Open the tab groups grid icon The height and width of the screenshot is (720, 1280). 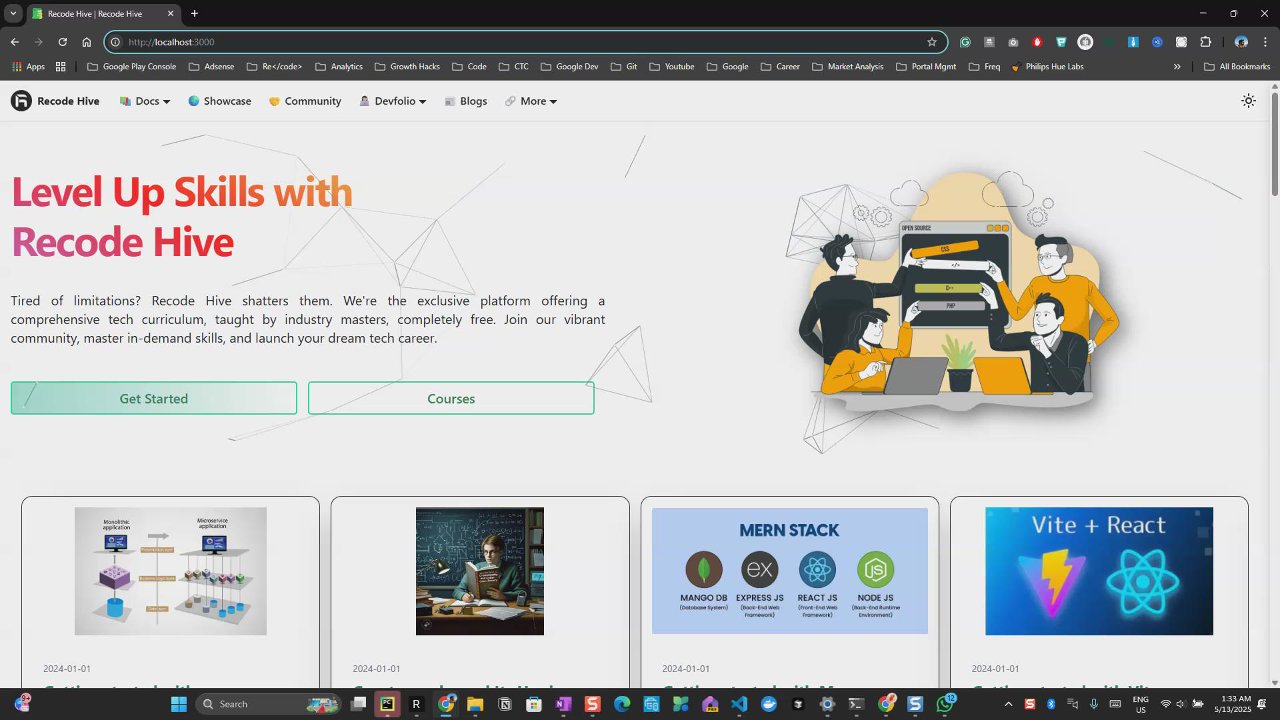click(61, 67)
